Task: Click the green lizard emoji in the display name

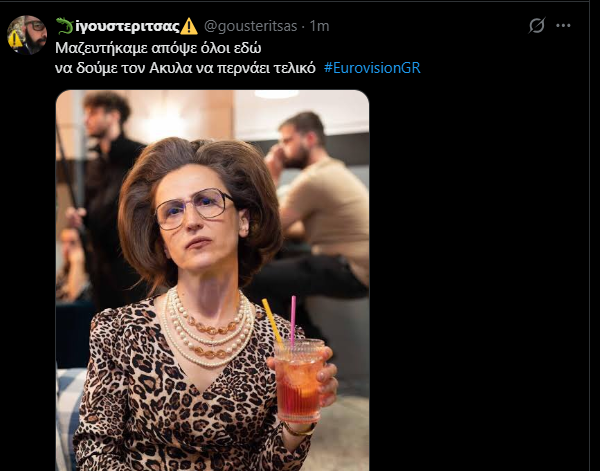Action: coord(65,25)
